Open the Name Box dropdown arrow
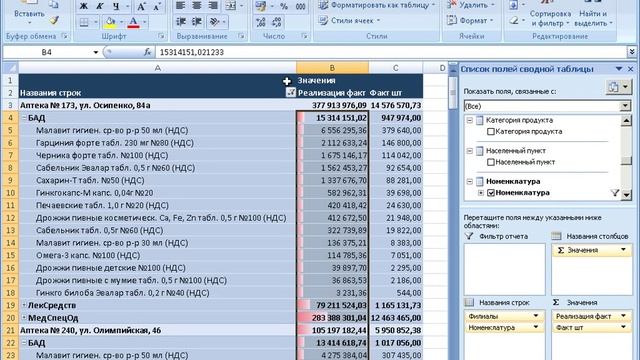Viewport: 640px width, 360px height. tap(96, 52)
